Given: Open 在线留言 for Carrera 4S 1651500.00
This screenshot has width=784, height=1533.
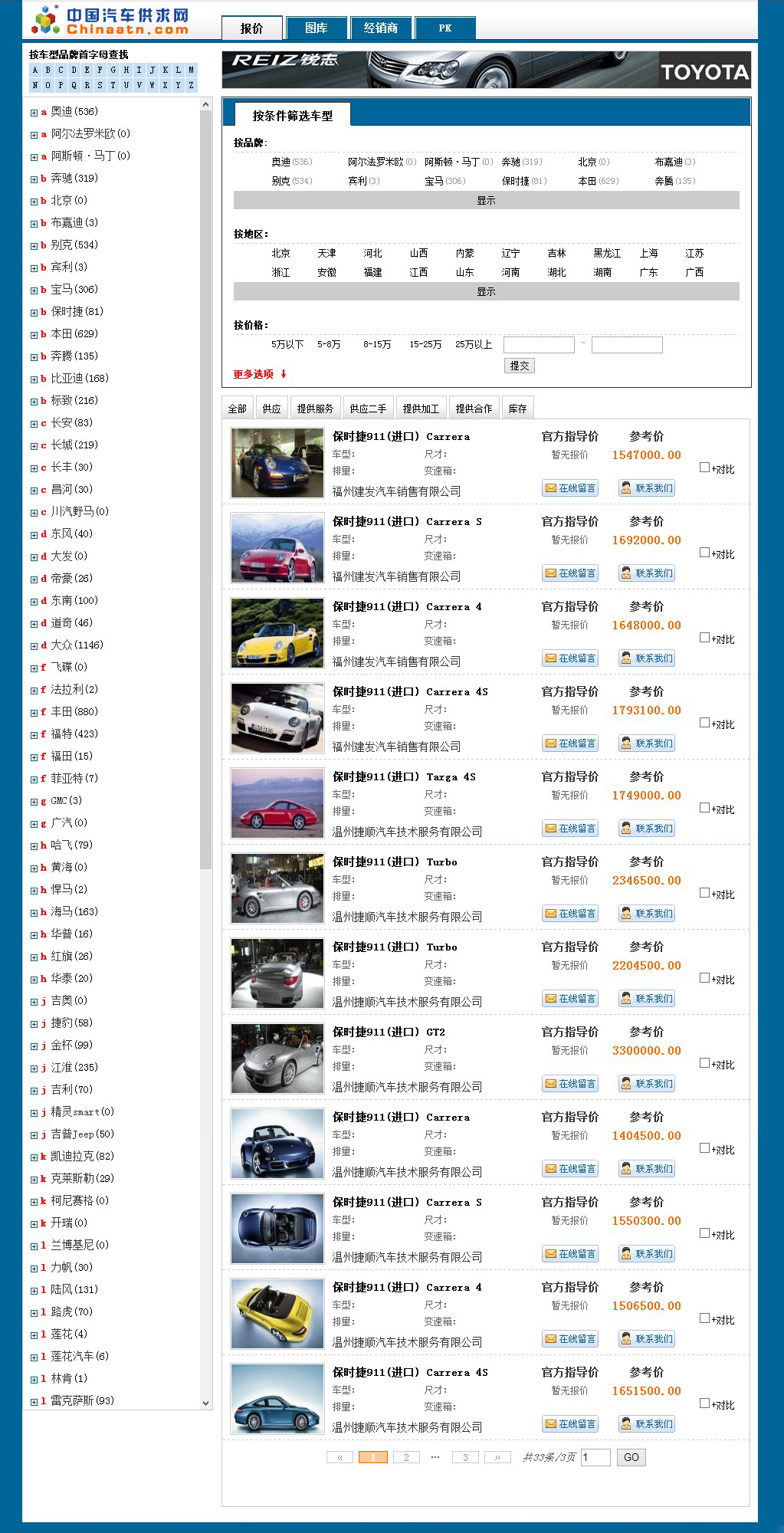Looking at the screenshot, I should [570, 1424].
